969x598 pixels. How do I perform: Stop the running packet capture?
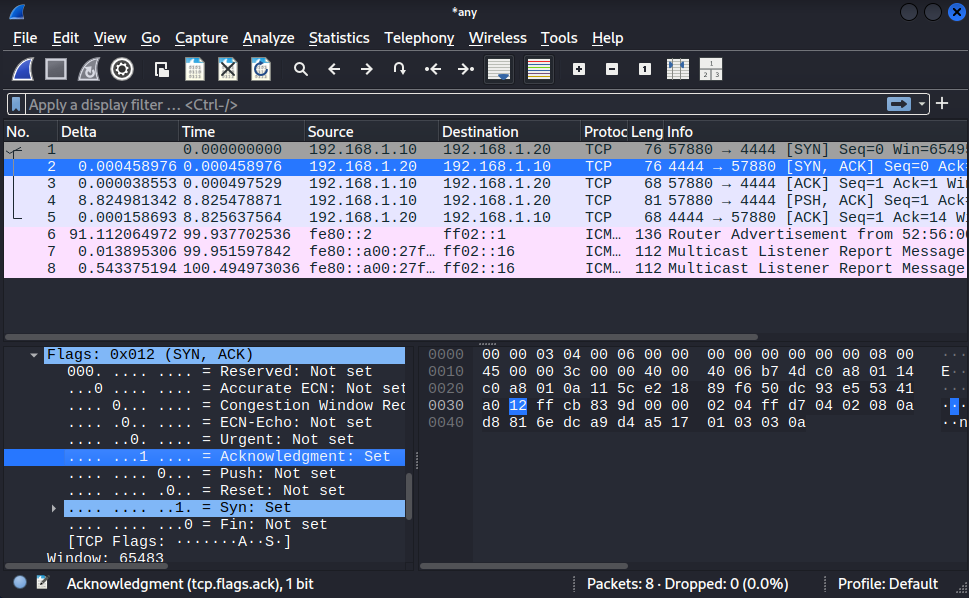(x=56, y=69)
